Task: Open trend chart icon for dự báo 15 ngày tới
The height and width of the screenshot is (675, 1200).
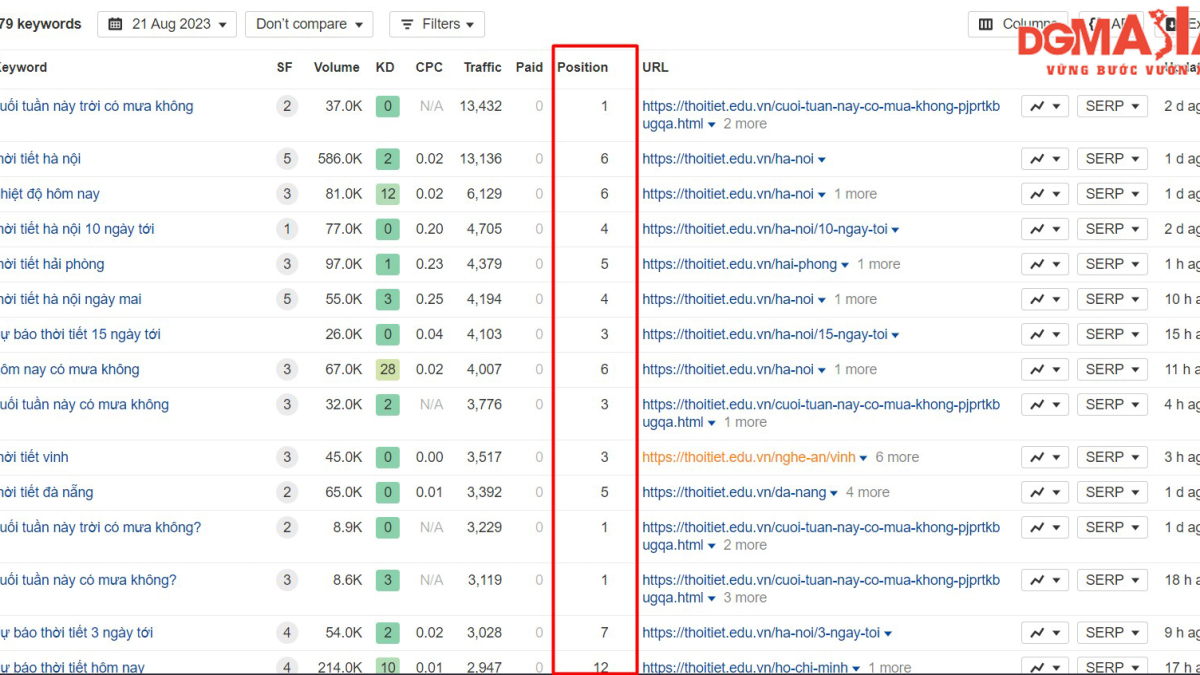Action: pos(1045,334)
